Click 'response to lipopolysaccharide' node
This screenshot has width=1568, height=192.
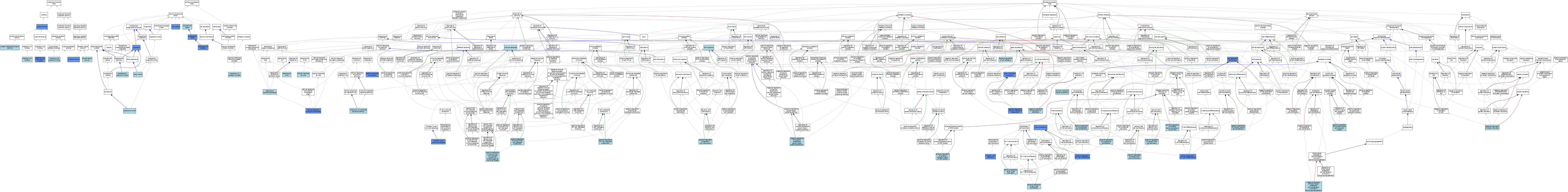coord(270,92)
